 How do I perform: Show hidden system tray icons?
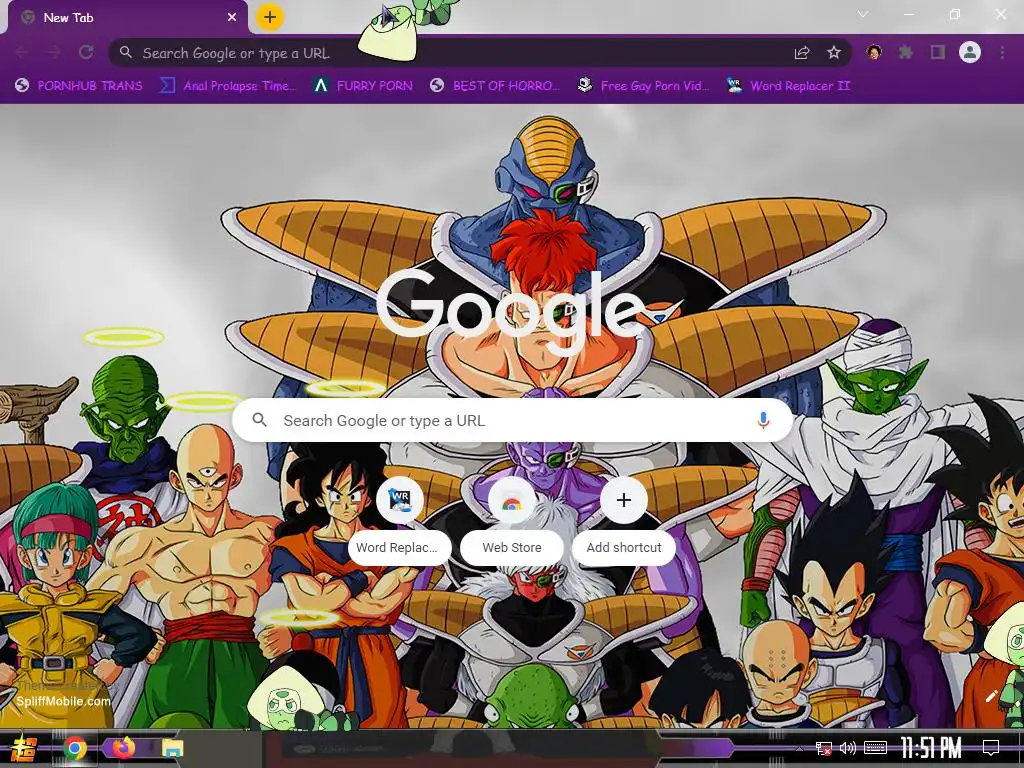tap(799, 748)
